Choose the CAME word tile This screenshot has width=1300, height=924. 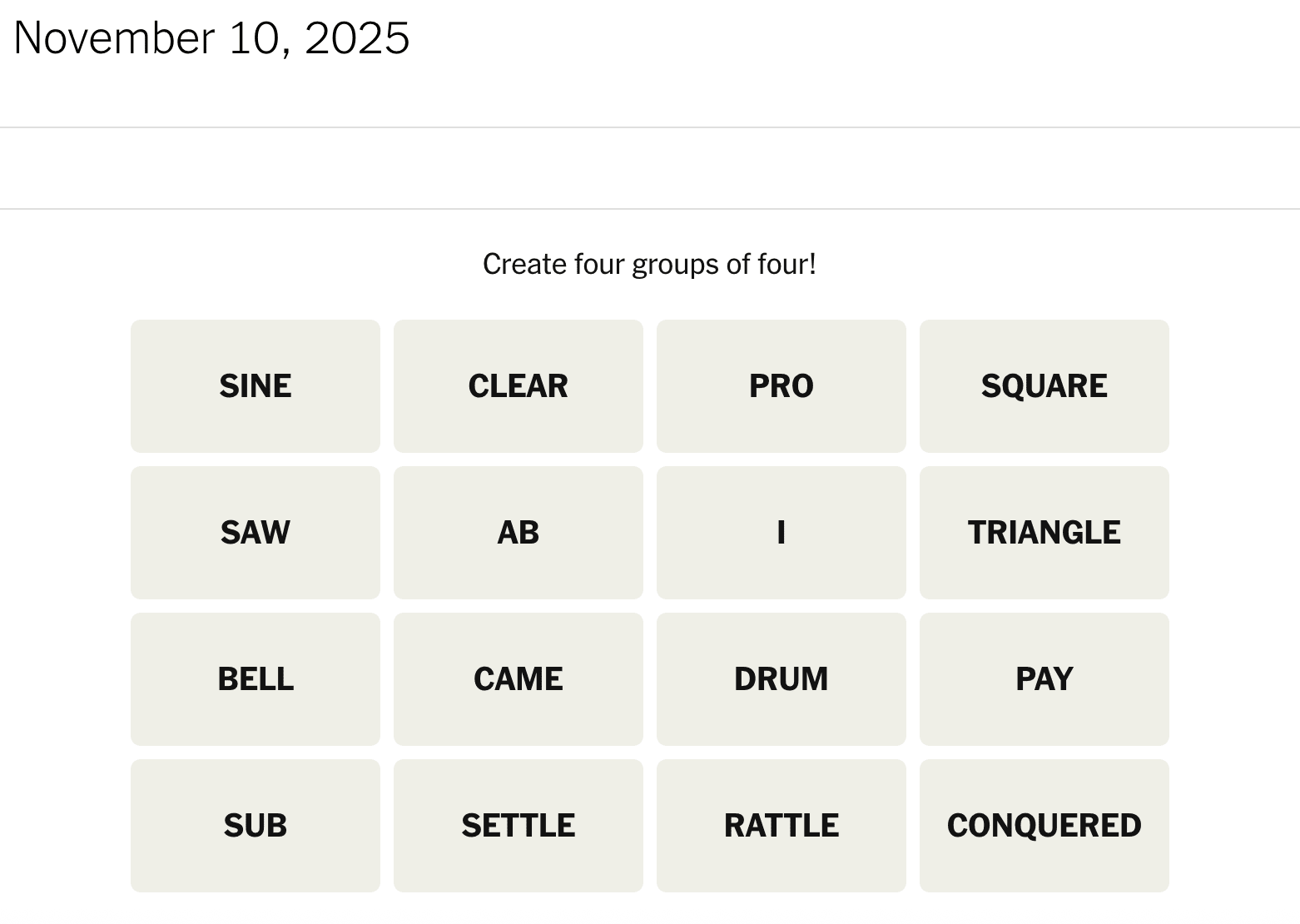pyautogui.click(x=518, y=679)
